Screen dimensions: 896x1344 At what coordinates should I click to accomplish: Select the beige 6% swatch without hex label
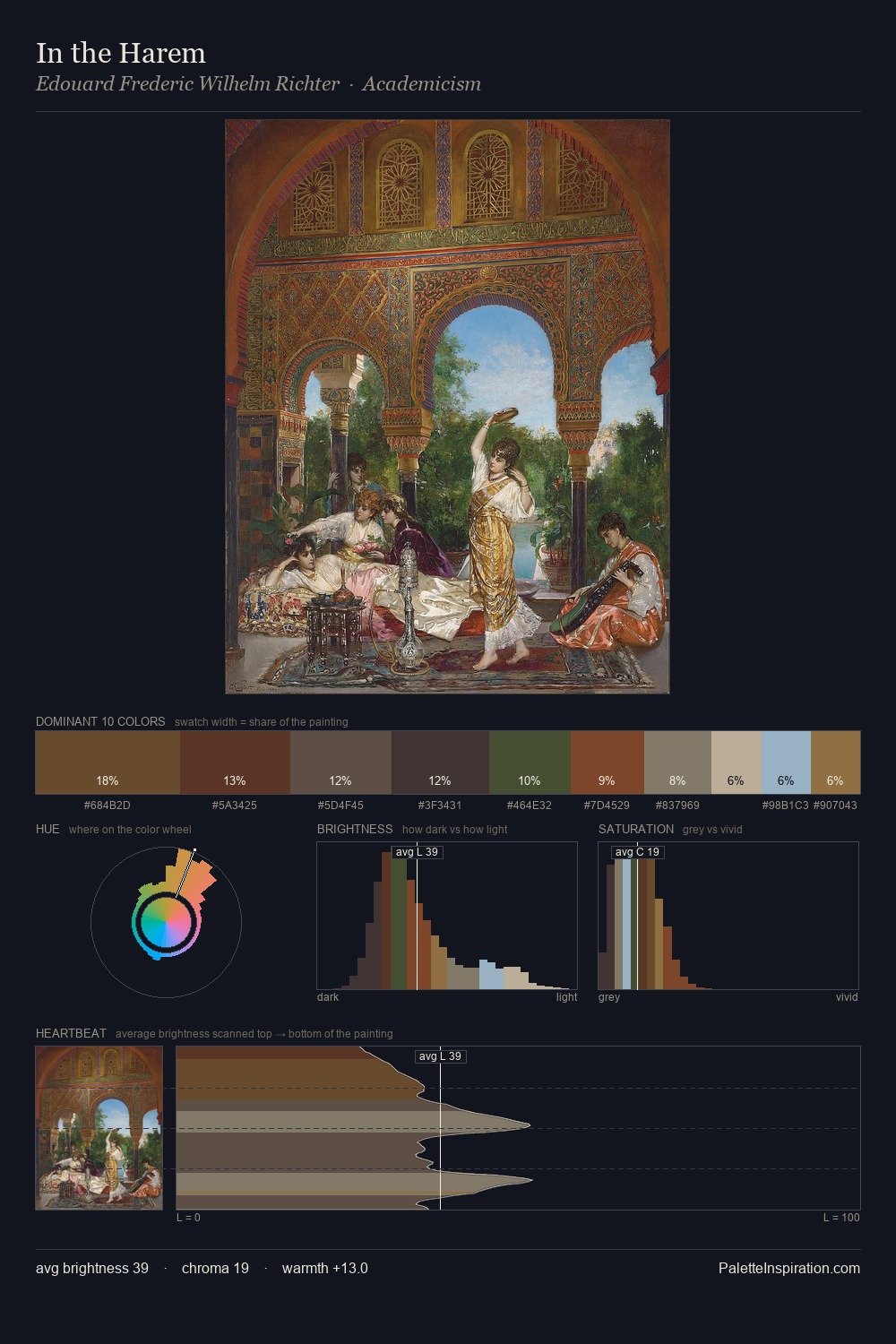pos(736,762)
